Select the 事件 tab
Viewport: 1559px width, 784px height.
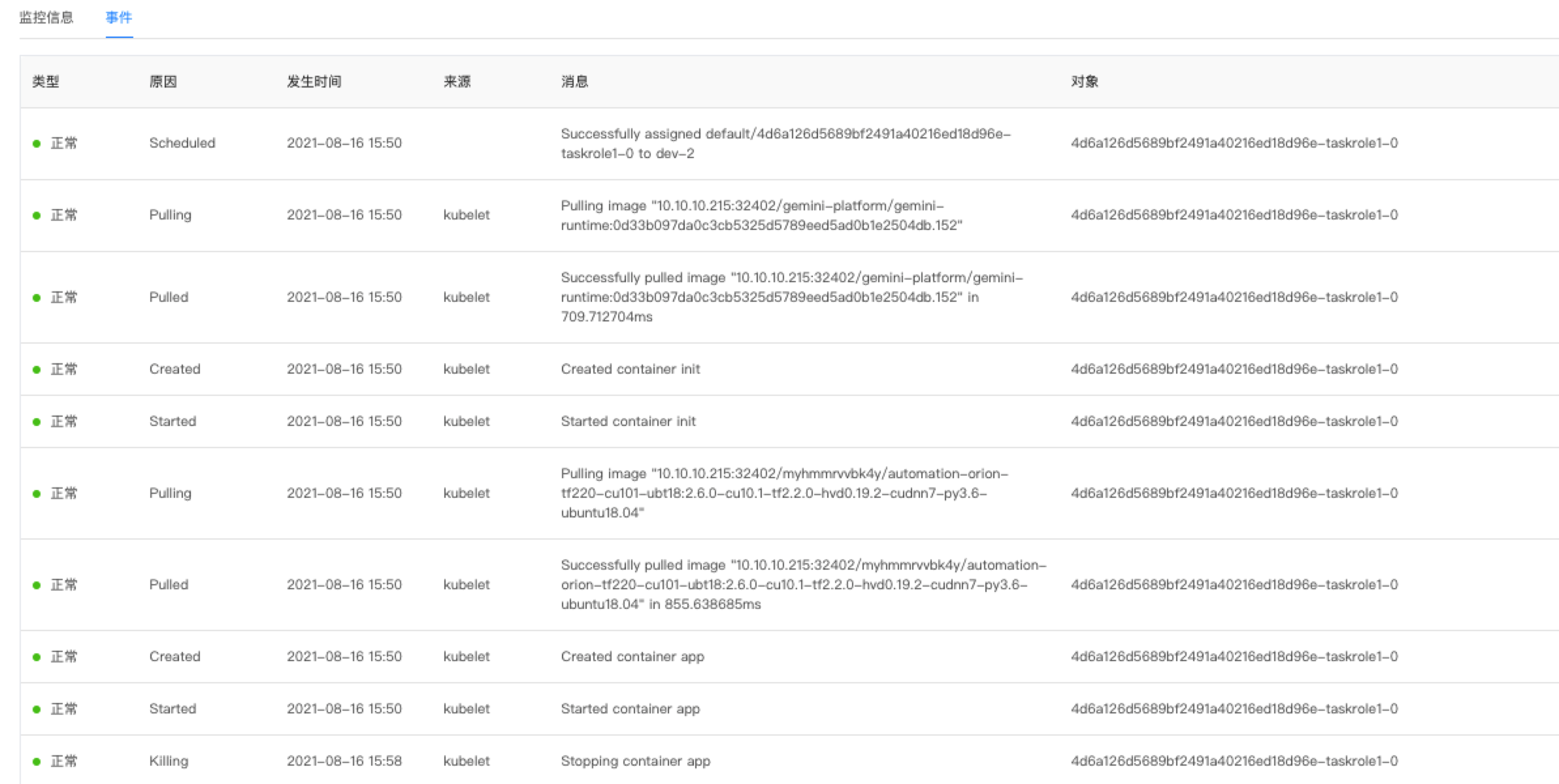(119, 18)
